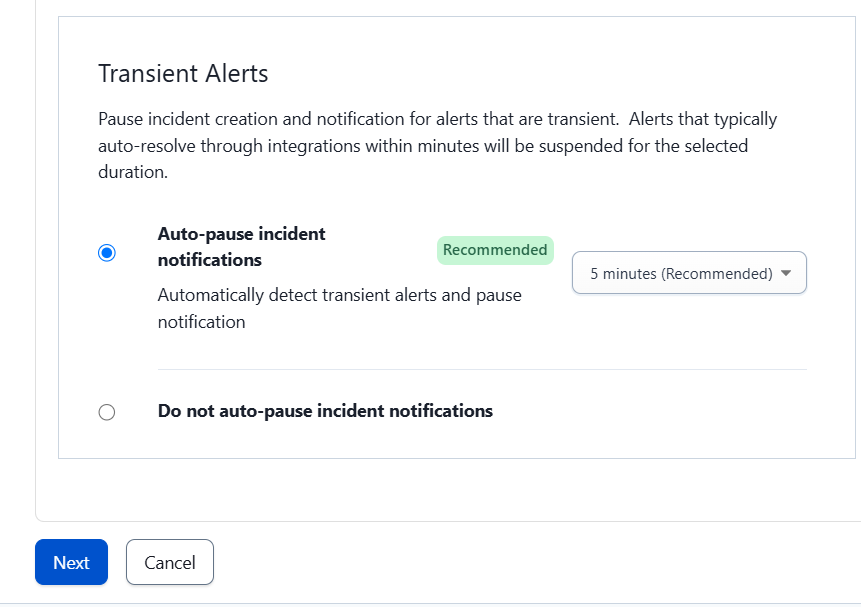Click the auto-resolve through integrations description line

tap(423, 146)
